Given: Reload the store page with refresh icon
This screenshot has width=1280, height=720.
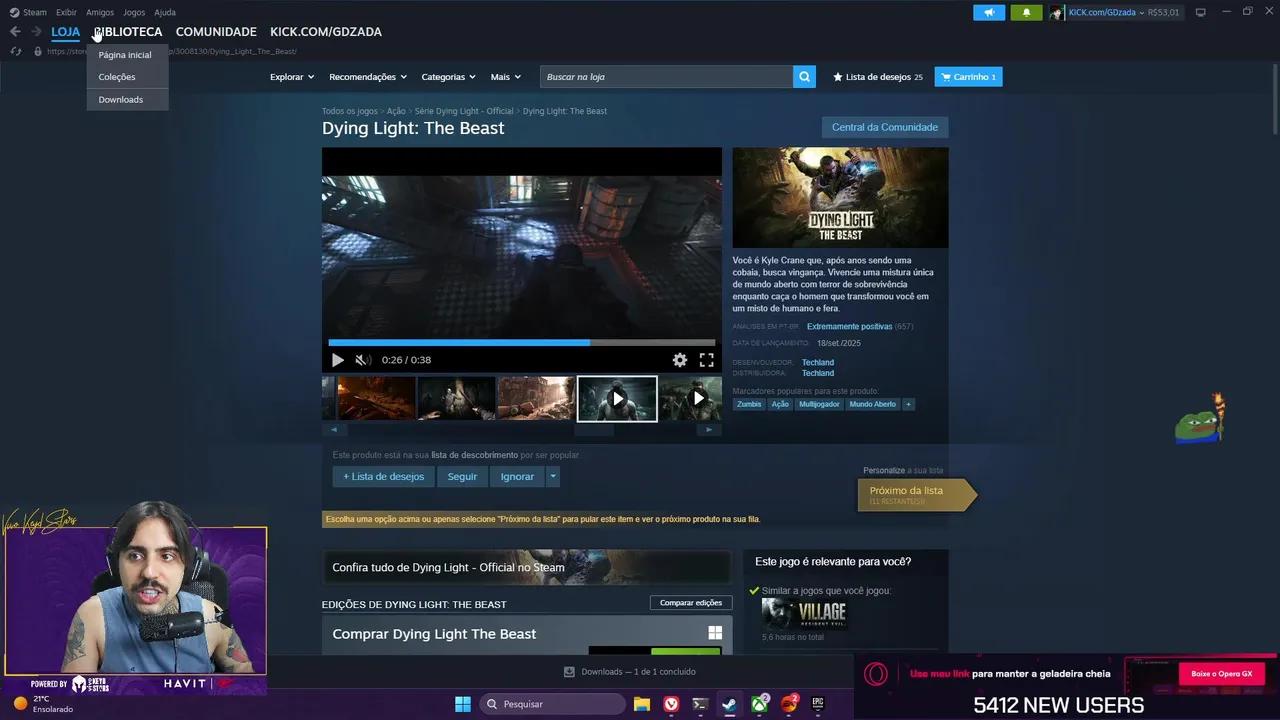Looking at the screenshot, I should [15, 51].
